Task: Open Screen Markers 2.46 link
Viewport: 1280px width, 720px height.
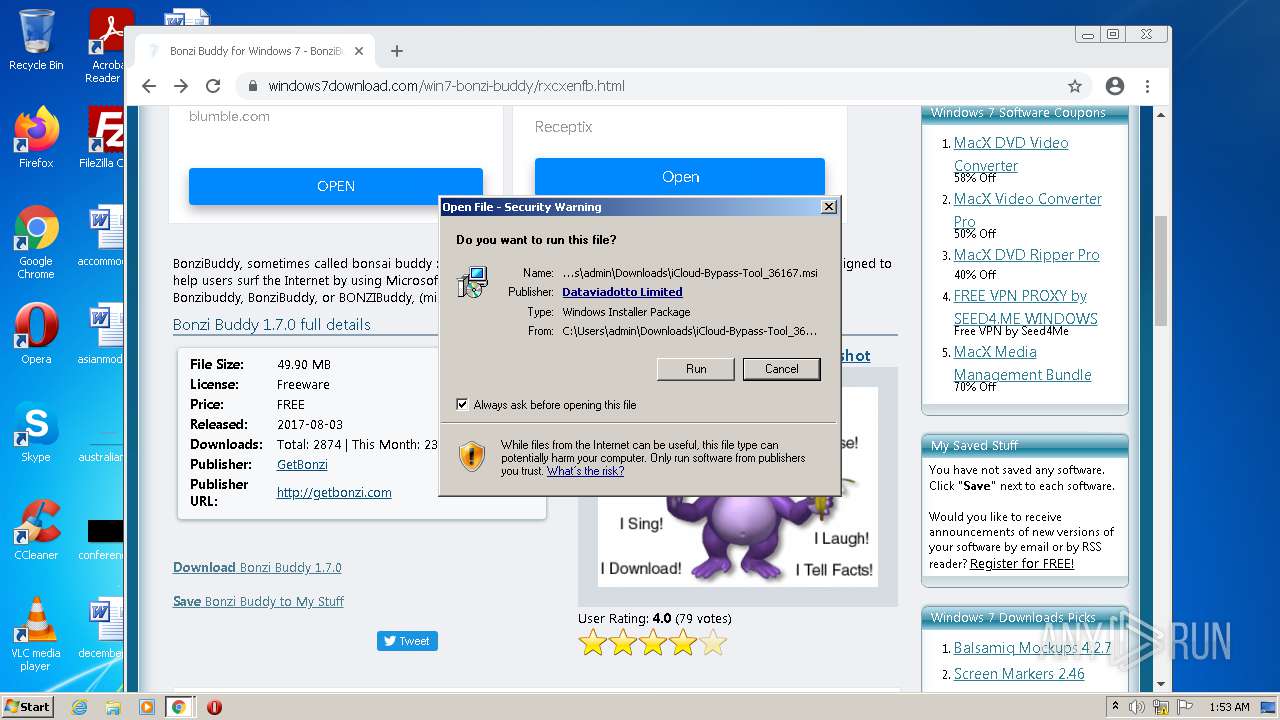Action: [1019, 674]
